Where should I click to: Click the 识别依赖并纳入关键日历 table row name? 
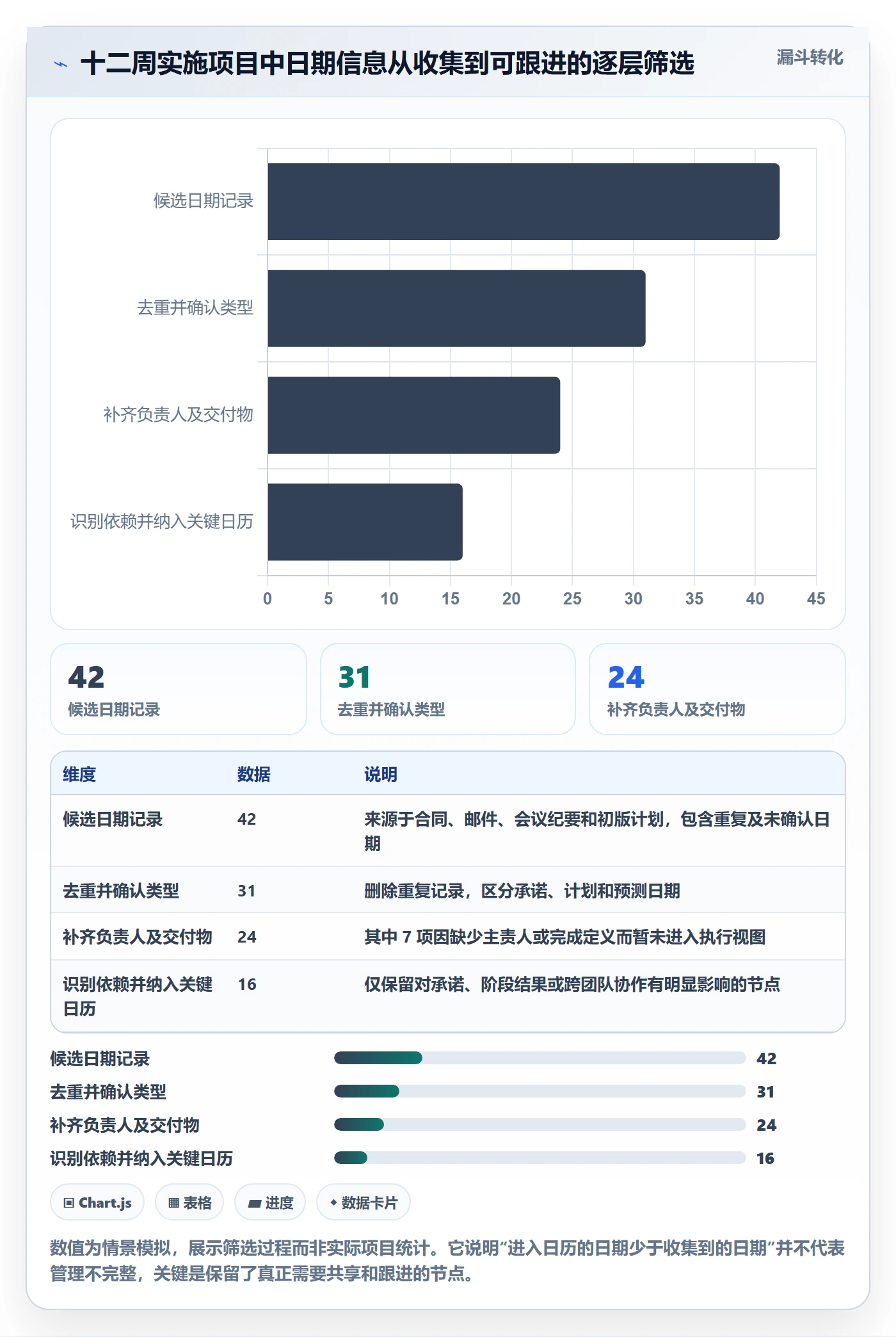pos(138,996)
